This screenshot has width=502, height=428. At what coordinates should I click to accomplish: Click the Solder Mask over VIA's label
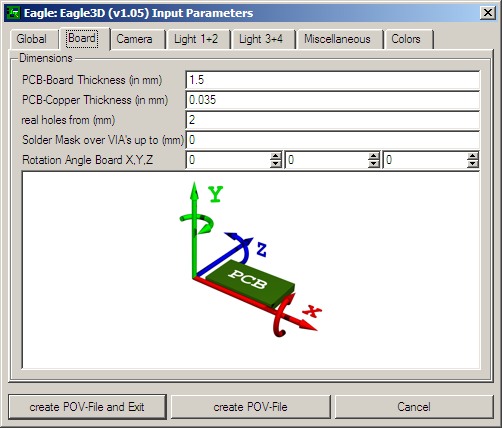(x=103, y=140)
